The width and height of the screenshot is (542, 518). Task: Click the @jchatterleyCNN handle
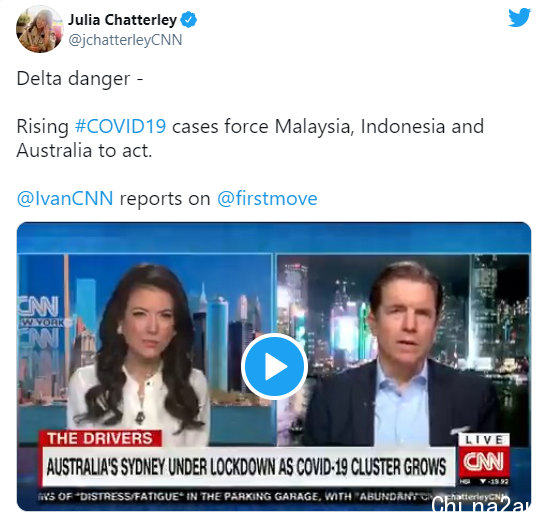coord(125,40)
